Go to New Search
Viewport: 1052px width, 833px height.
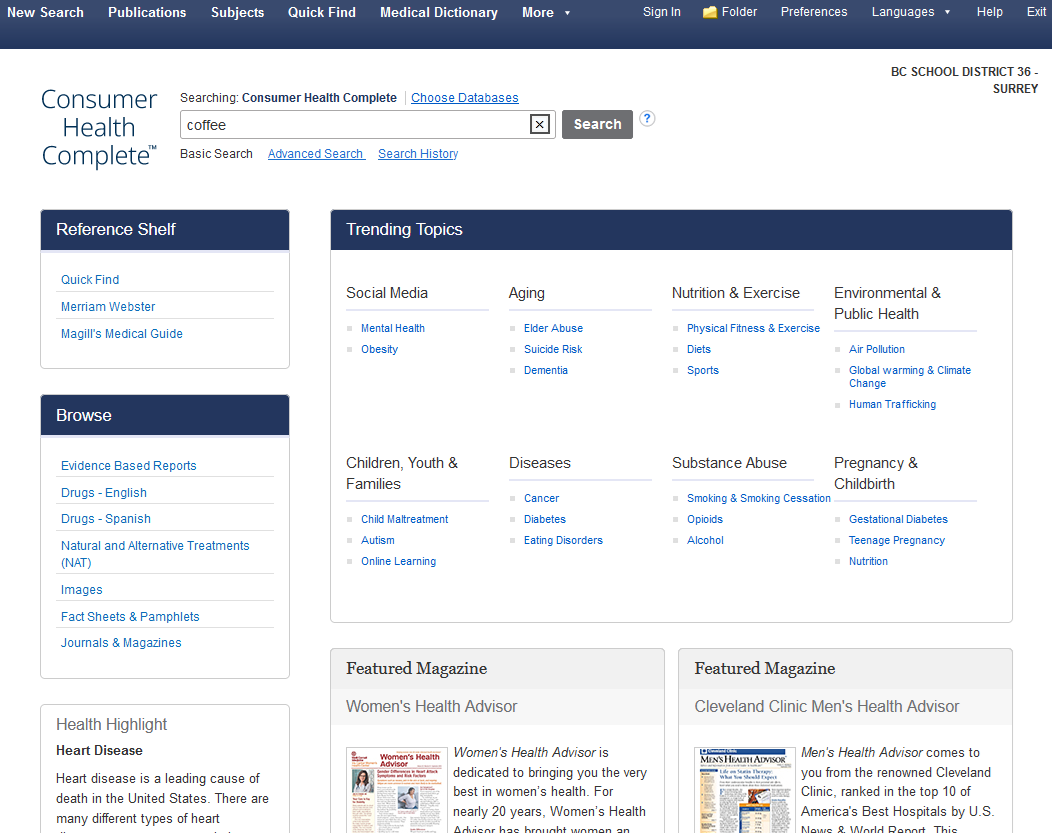tap(46, 13)
